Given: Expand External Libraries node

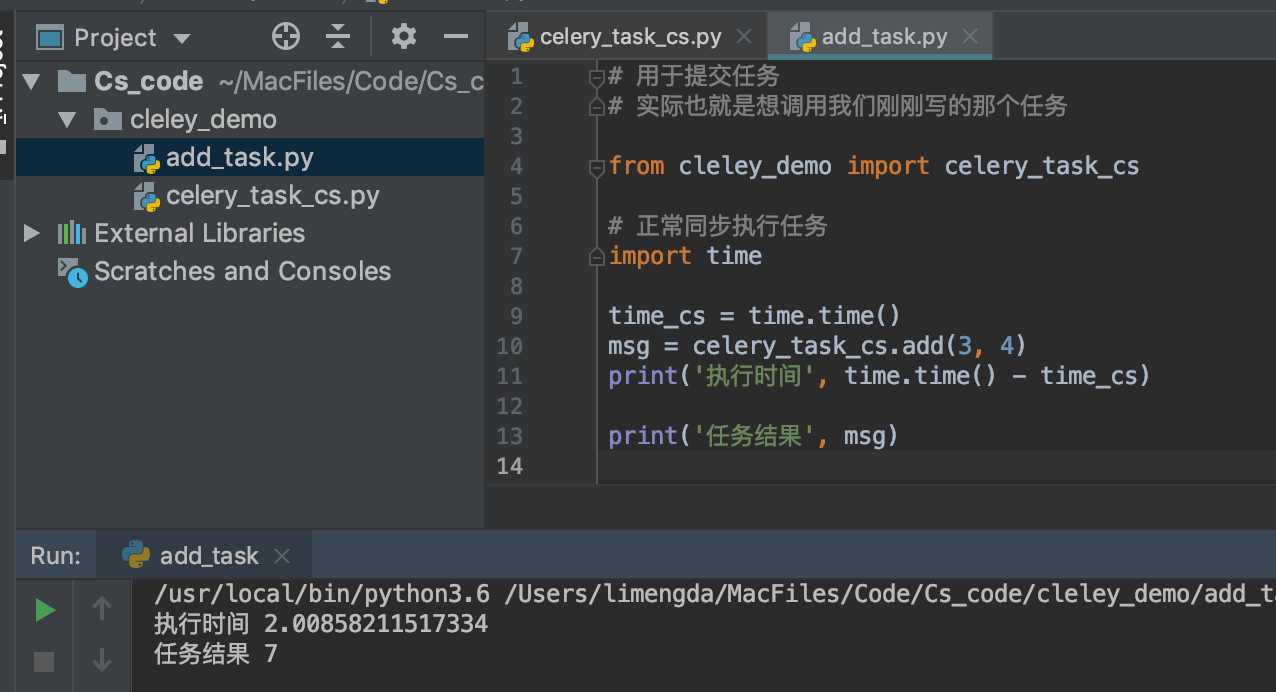Looking at the screenshot, I should pos(32,233).
